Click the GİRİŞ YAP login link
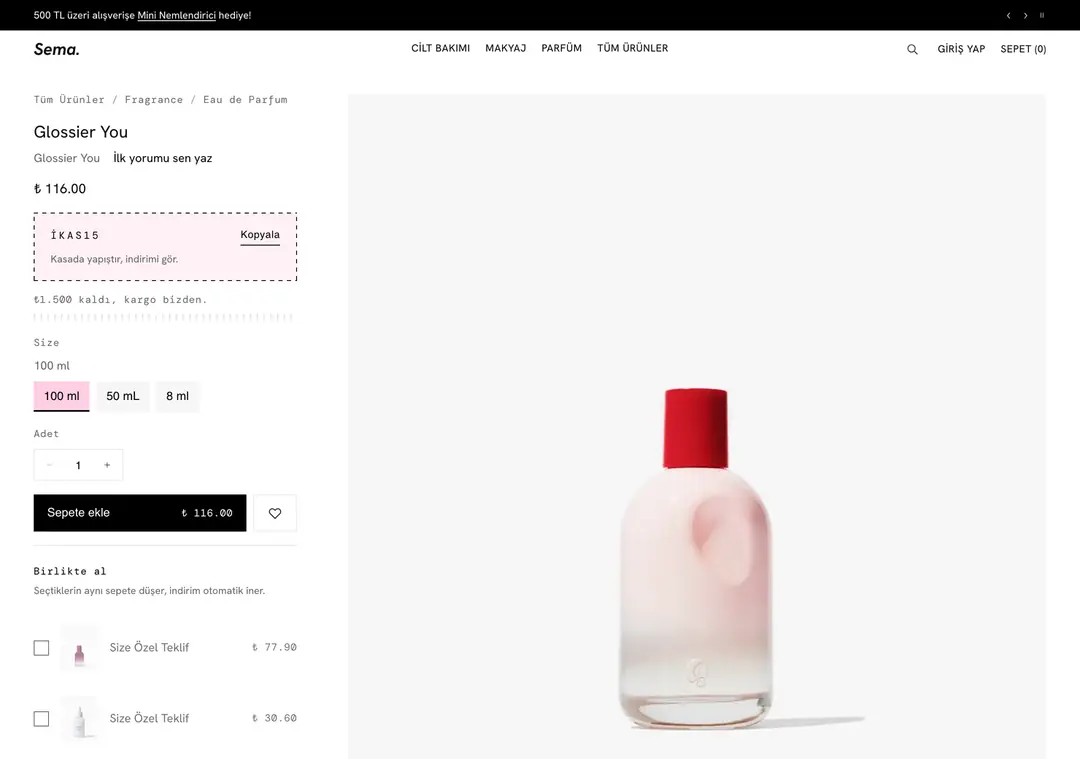 [x=961, y=49]
